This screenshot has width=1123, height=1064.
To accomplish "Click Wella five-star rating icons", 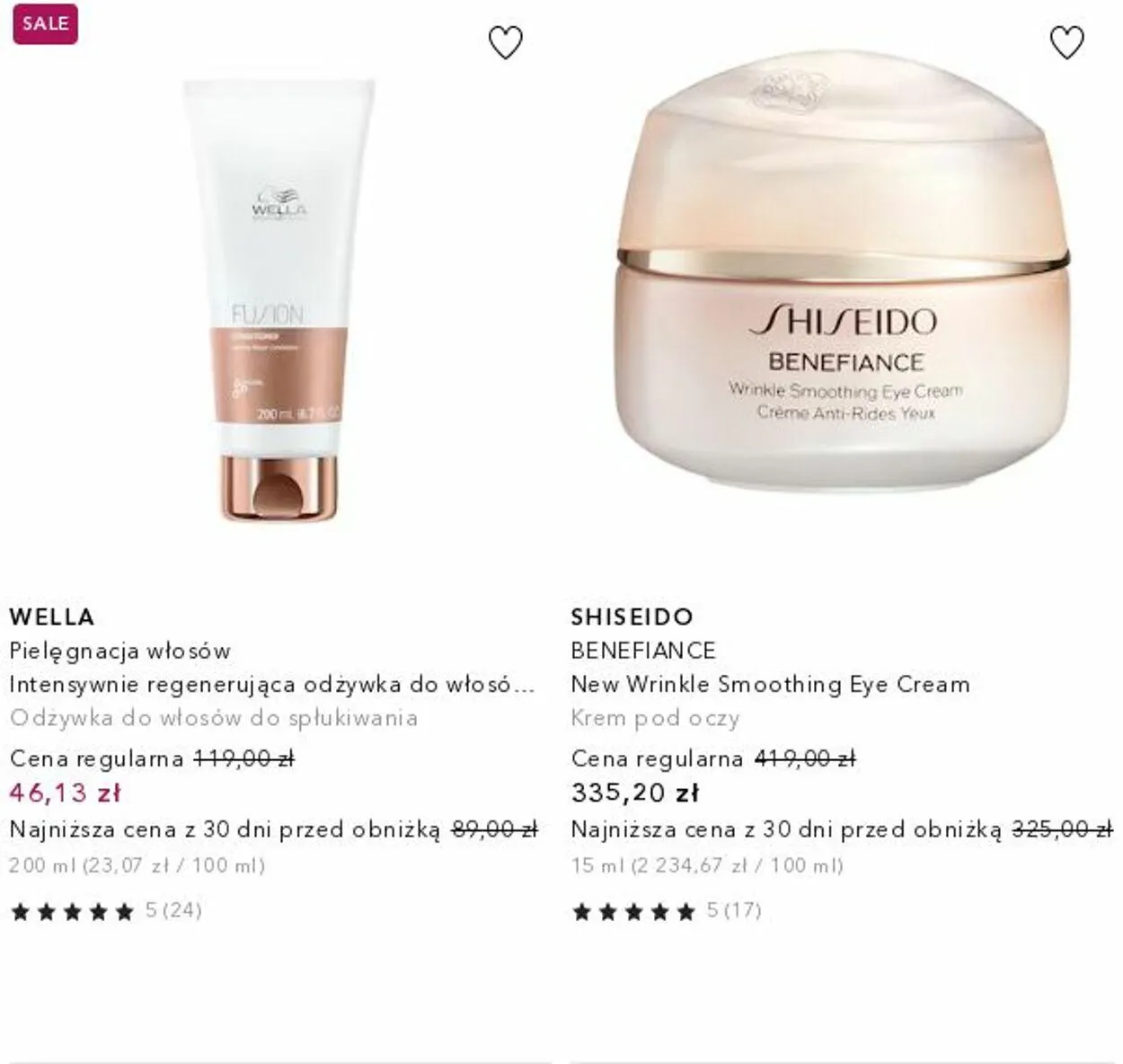I will [x=73, y=912].
